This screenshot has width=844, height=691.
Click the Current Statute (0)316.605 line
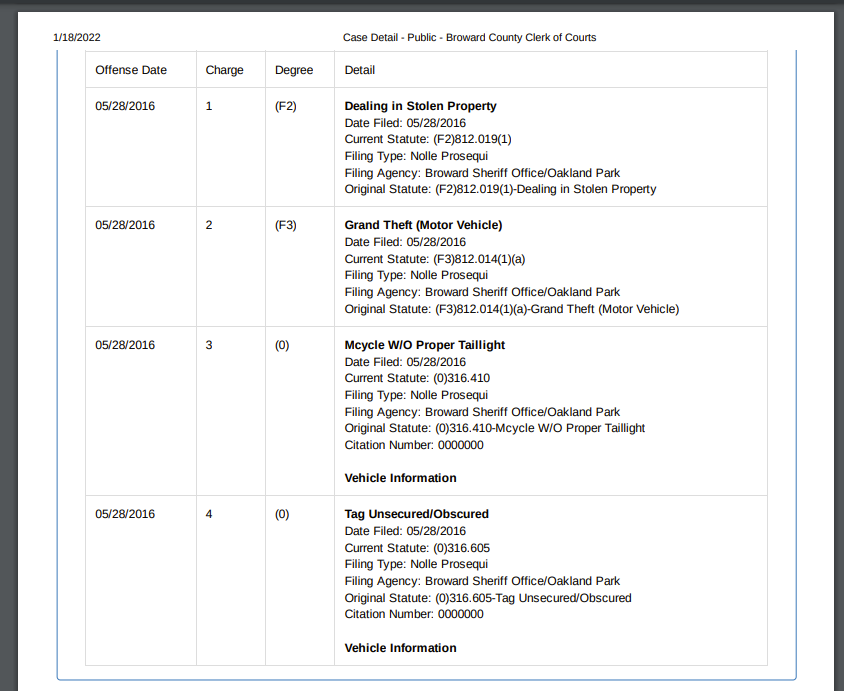click(417, 548)
